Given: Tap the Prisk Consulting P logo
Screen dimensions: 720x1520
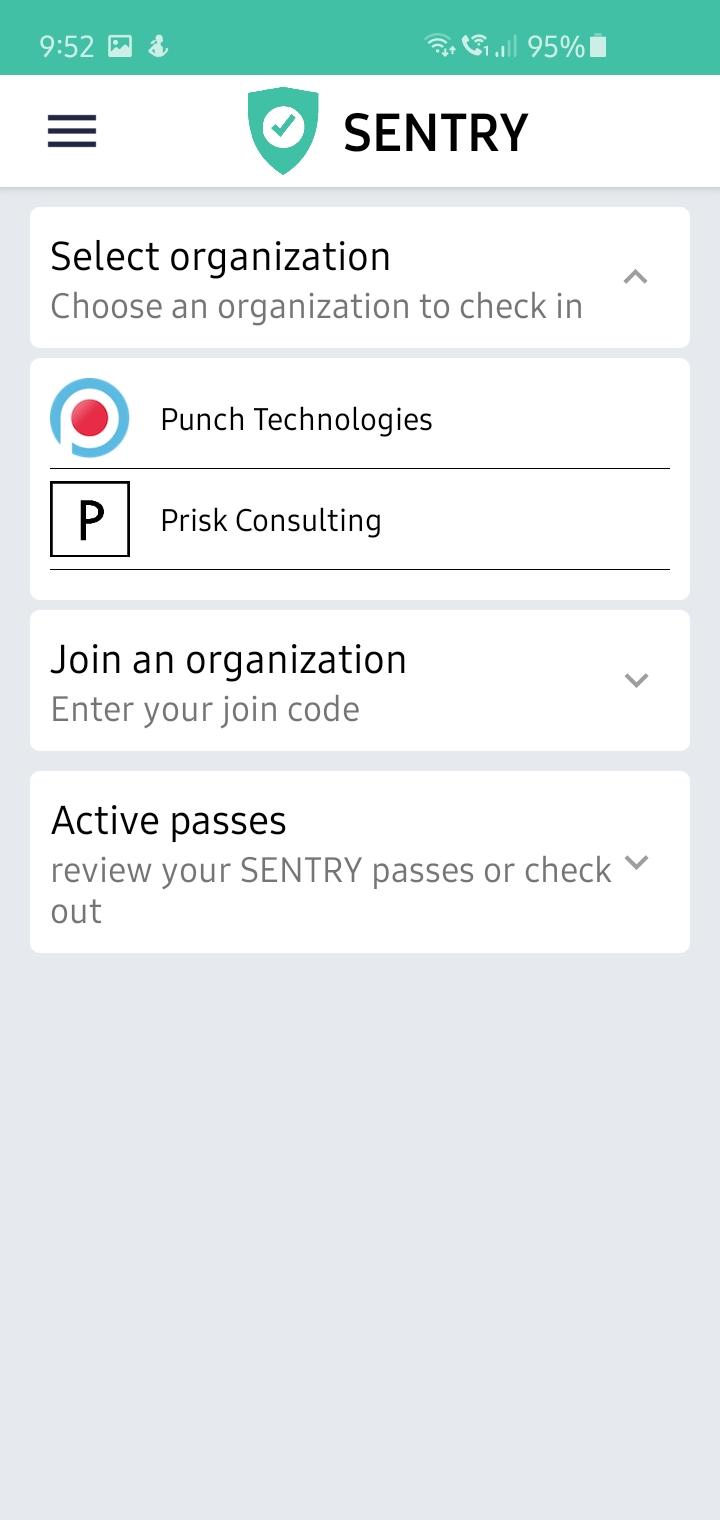Looking at the screenshot, I should [90, 519].
